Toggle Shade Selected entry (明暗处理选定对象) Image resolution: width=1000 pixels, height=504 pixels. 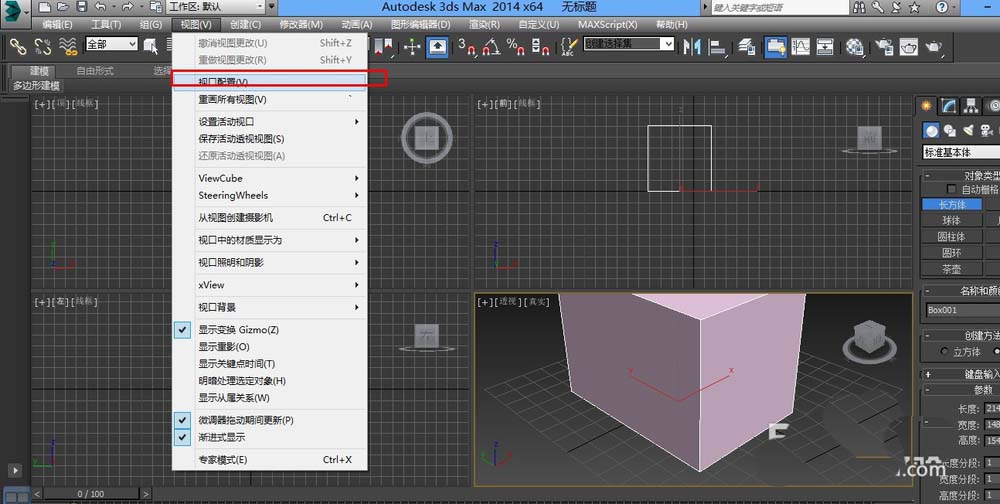click(270, 381)
